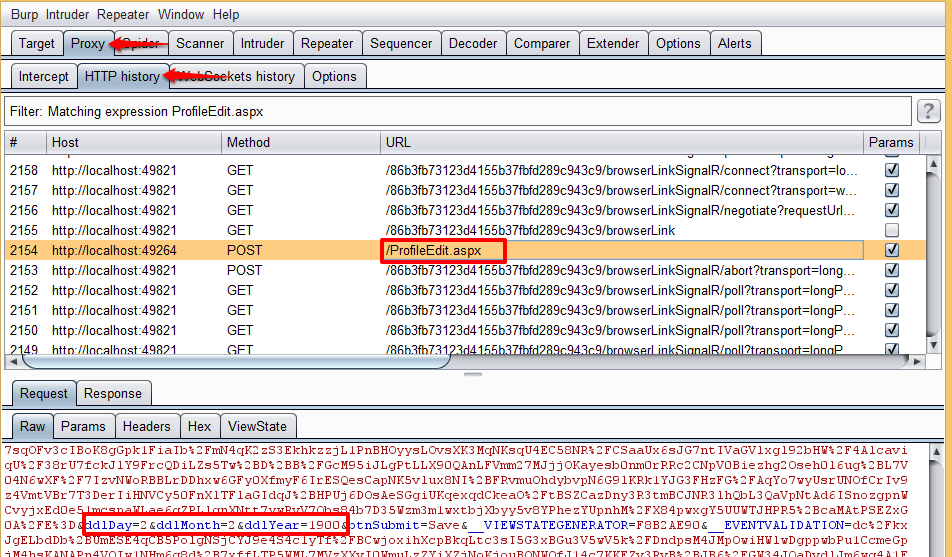Switch to the Headers view tab
The width and height of the screenshot is (952, 557).
tap(146, 426)
